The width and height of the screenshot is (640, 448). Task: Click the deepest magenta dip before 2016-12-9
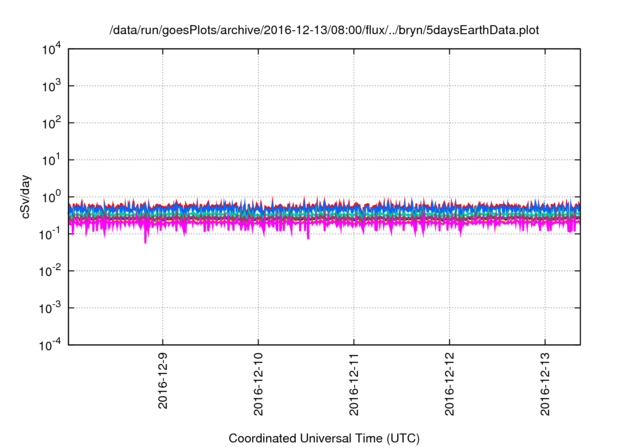point(145,239)
